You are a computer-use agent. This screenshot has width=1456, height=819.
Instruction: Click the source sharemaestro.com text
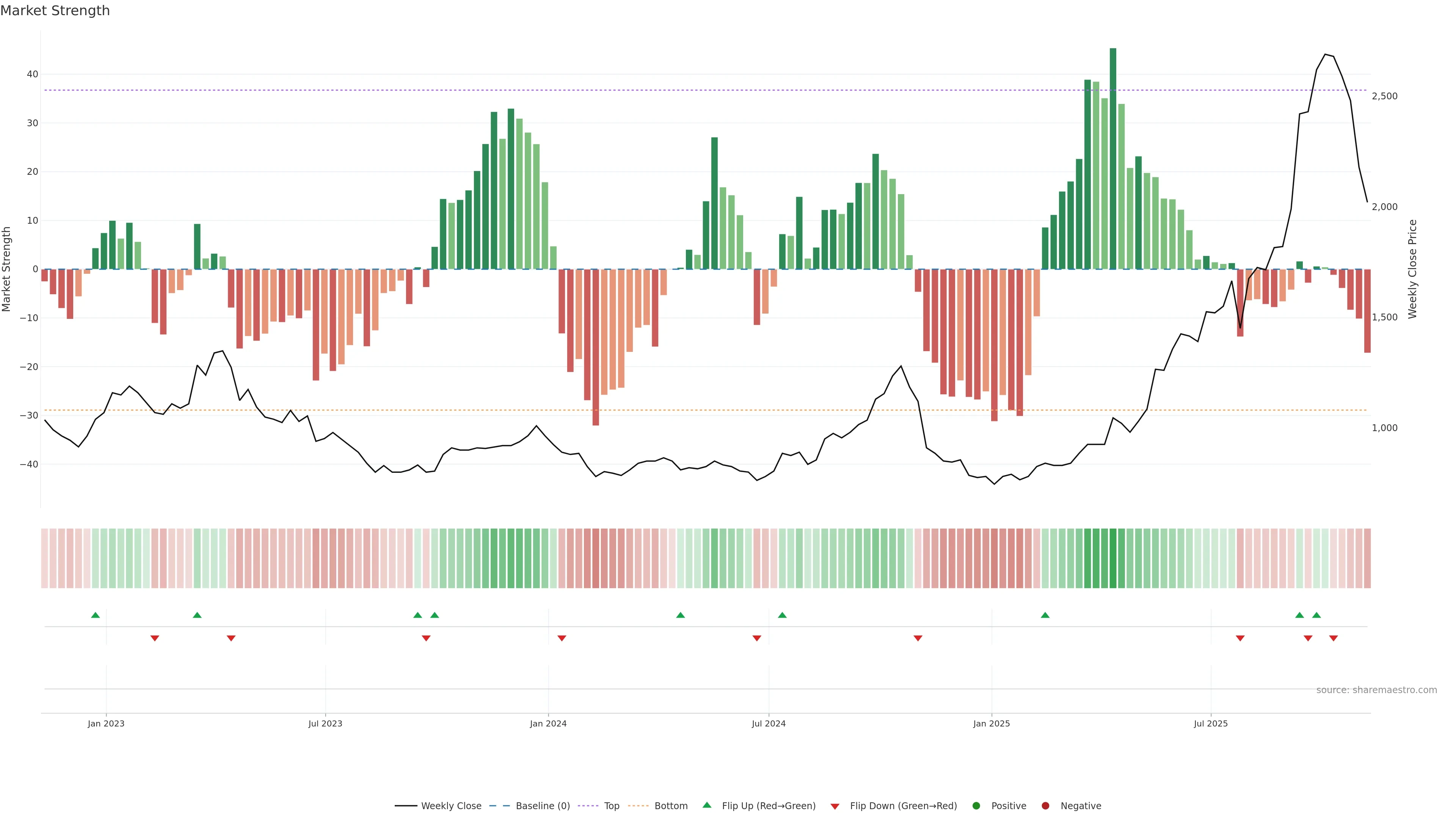1376,690
